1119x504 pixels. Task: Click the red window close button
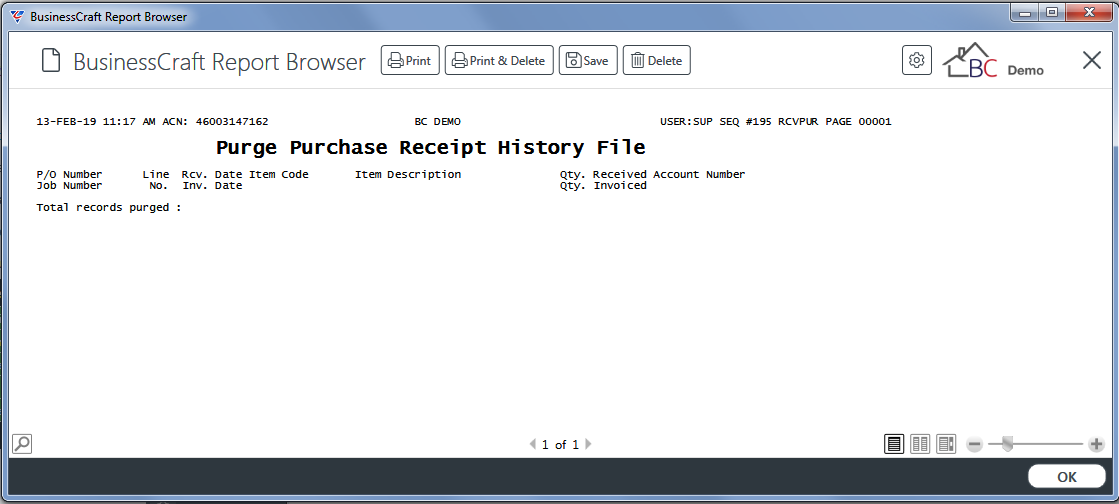tap(1089, 11)
